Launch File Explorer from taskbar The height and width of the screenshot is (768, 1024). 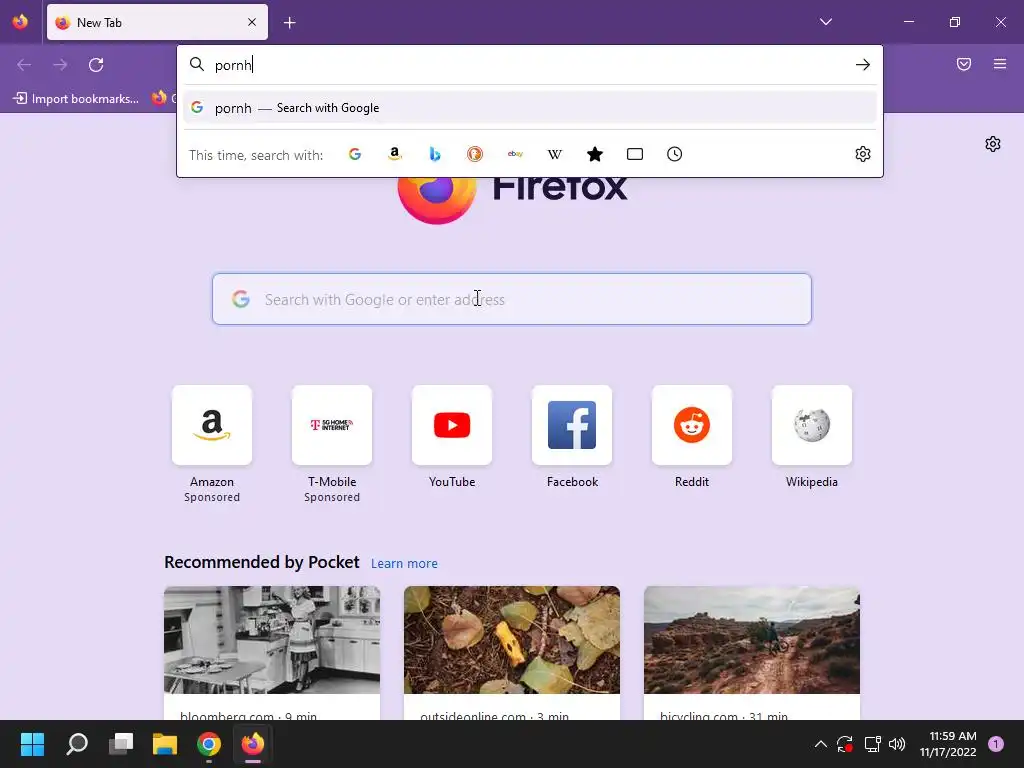click(x=165, y=744)
